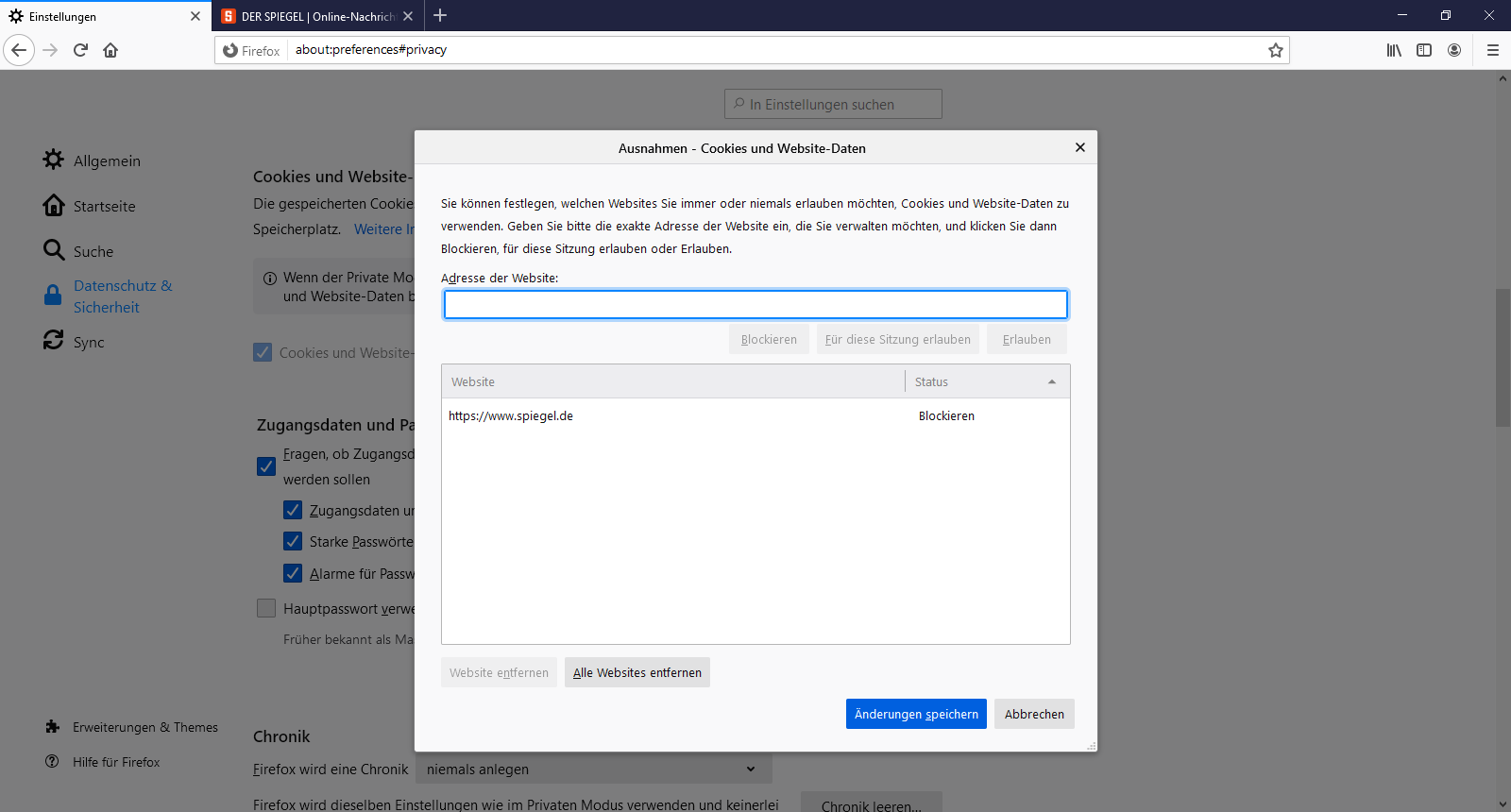This screenshot has height=812, width=1511.
Task: Bookmark this page with the star icon
Action: tap(1275, 50)
